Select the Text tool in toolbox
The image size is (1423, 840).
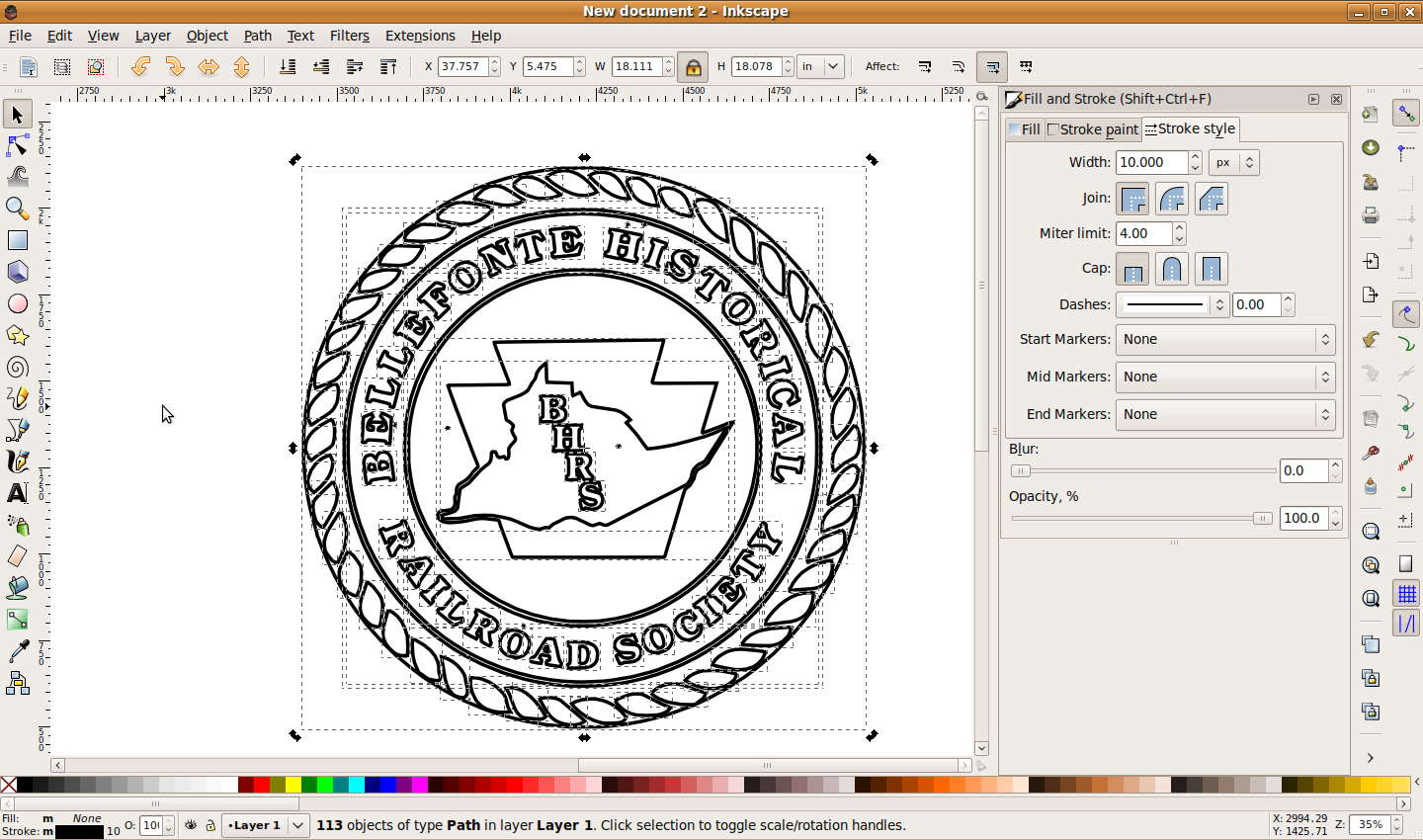17,493
